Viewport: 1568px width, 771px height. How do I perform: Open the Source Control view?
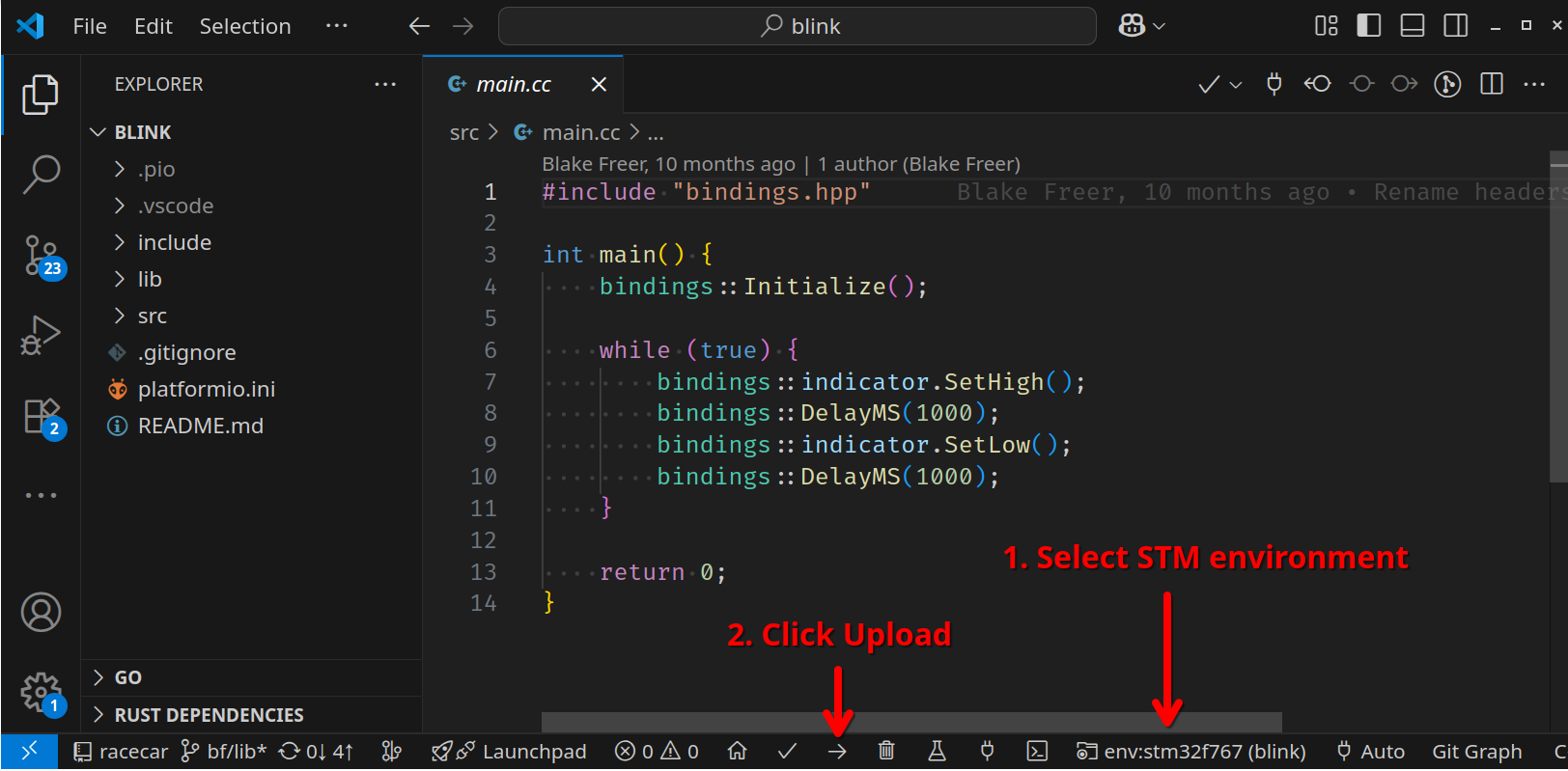click(42, 258)
